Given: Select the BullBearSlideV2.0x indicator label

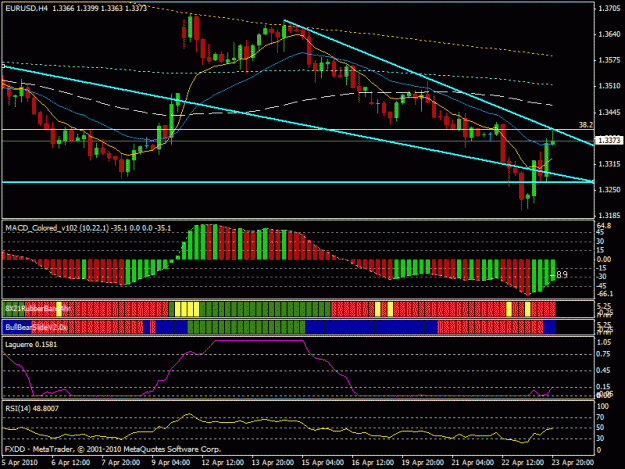Looking at the screenshot, I should point(36,328).
